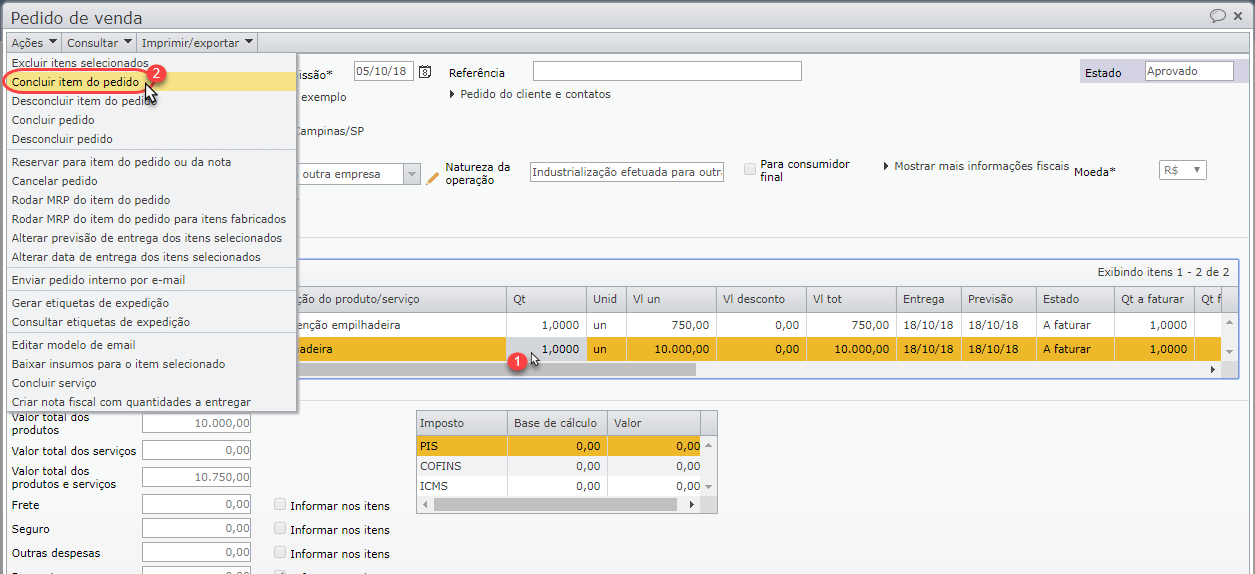Select the COFINS tax row
Viewport: 1255px width, 574px height.
[559, 466]
